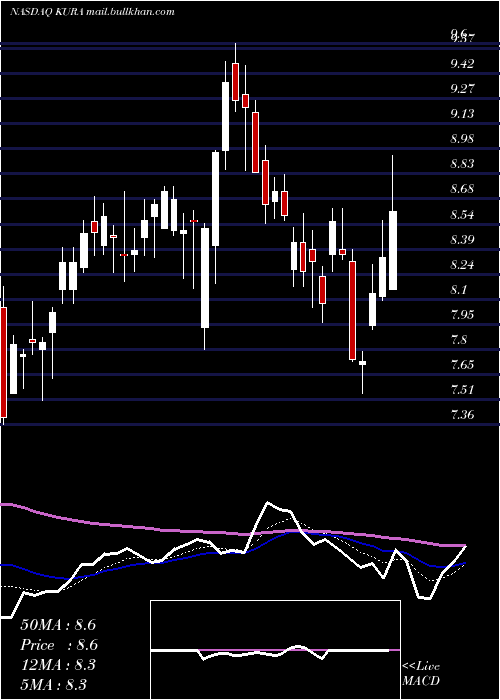This screenshot has height=700, width=500.
Task: Click the Price : 8.6 legend entry
Action: [58, 645]
